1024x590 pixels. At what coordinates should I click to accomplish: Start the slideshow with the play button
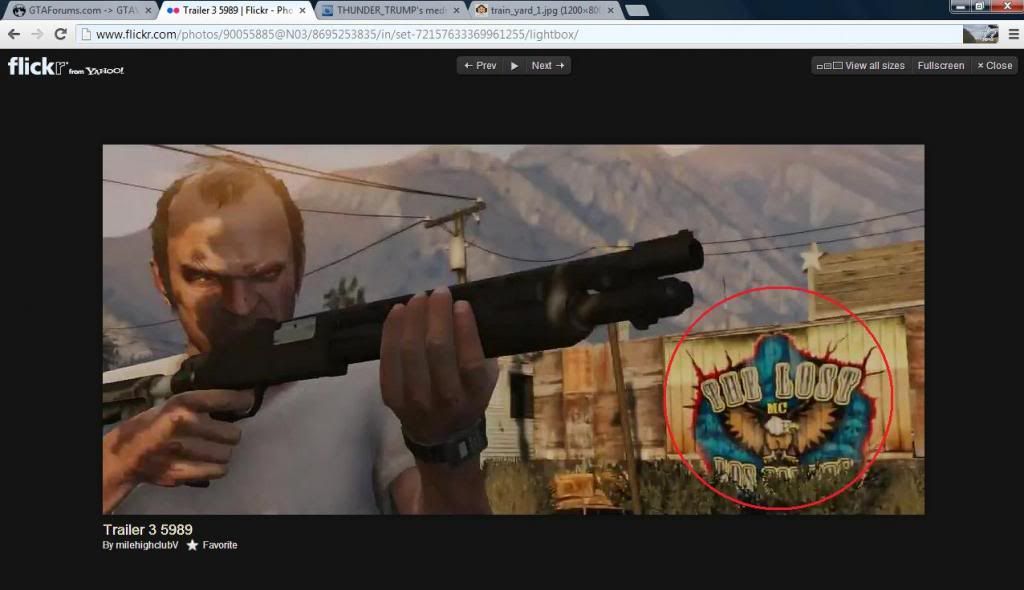click(x=514, y=66)
